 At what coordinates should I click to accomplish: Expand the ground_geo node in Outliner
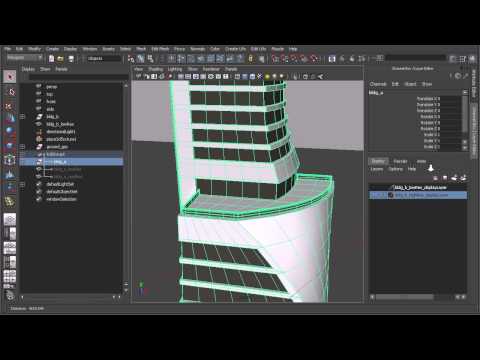point(23,147)
